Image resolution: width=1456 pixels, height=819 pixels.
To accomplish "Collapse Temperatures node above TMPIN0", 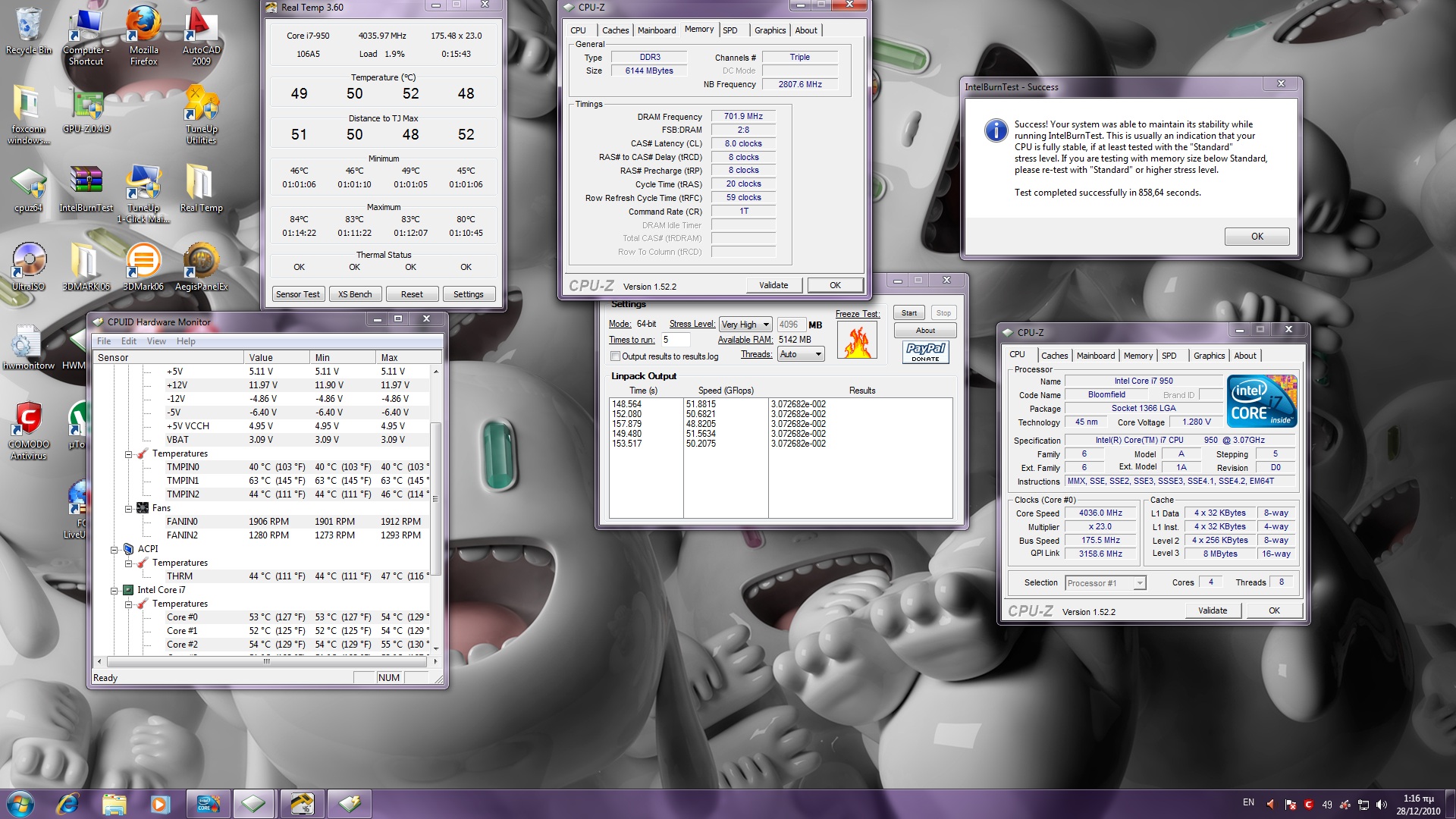I will pos(129,453).
